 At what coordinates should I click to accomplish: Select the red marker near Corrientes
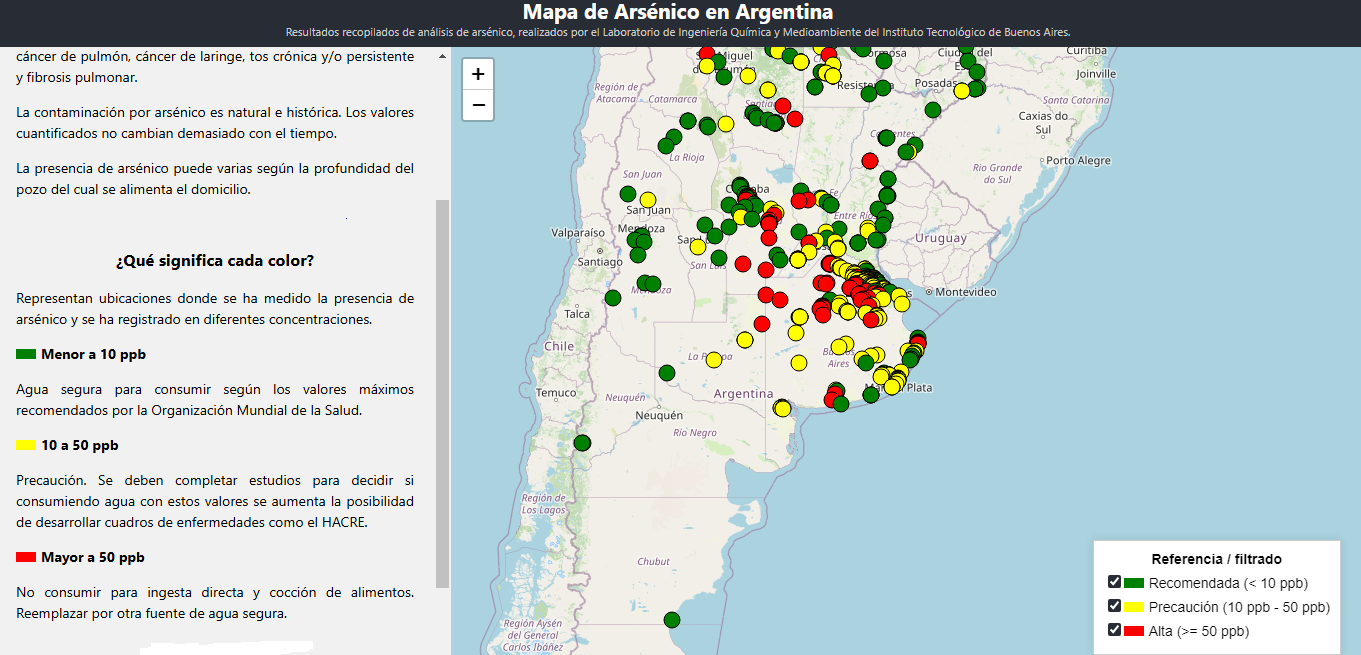870,160
